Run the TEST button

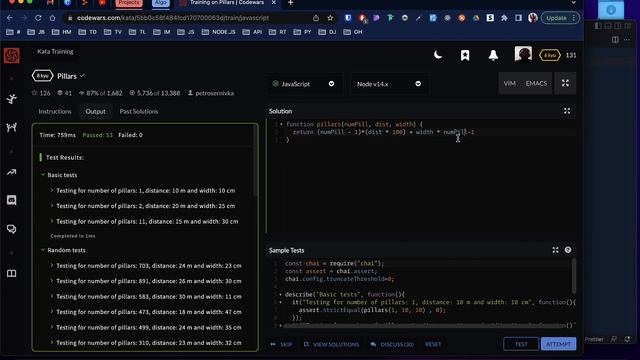(521, 344)
